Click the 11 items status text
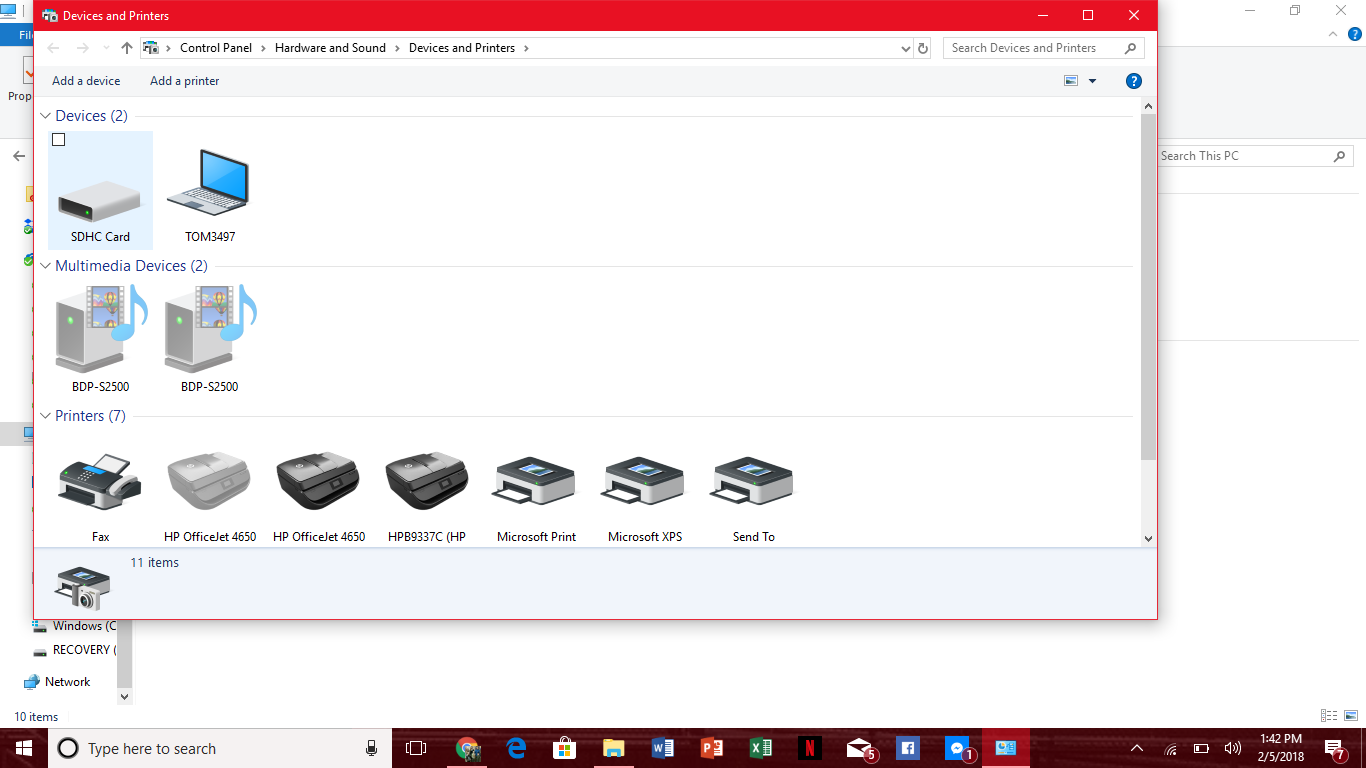 click(x=155, y=563)
